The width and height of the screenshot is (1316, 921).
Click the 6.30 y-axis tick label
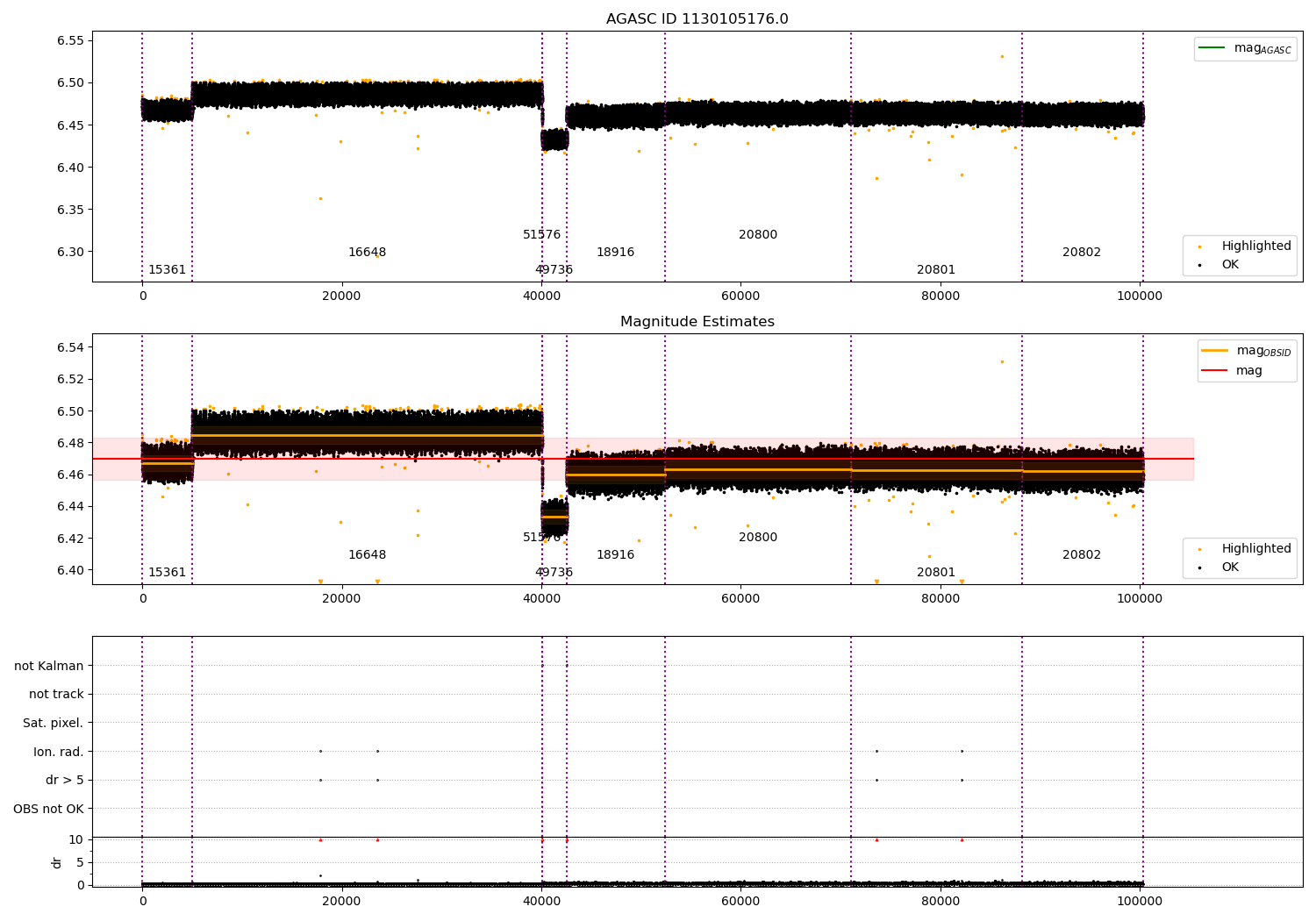coord(70,253)
